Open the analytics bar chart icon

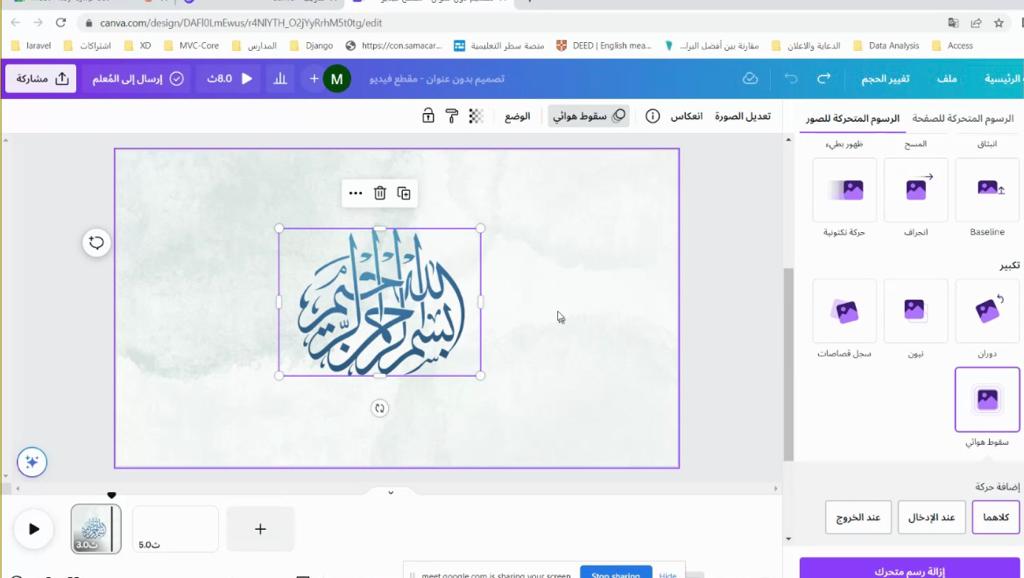[280, 78]
